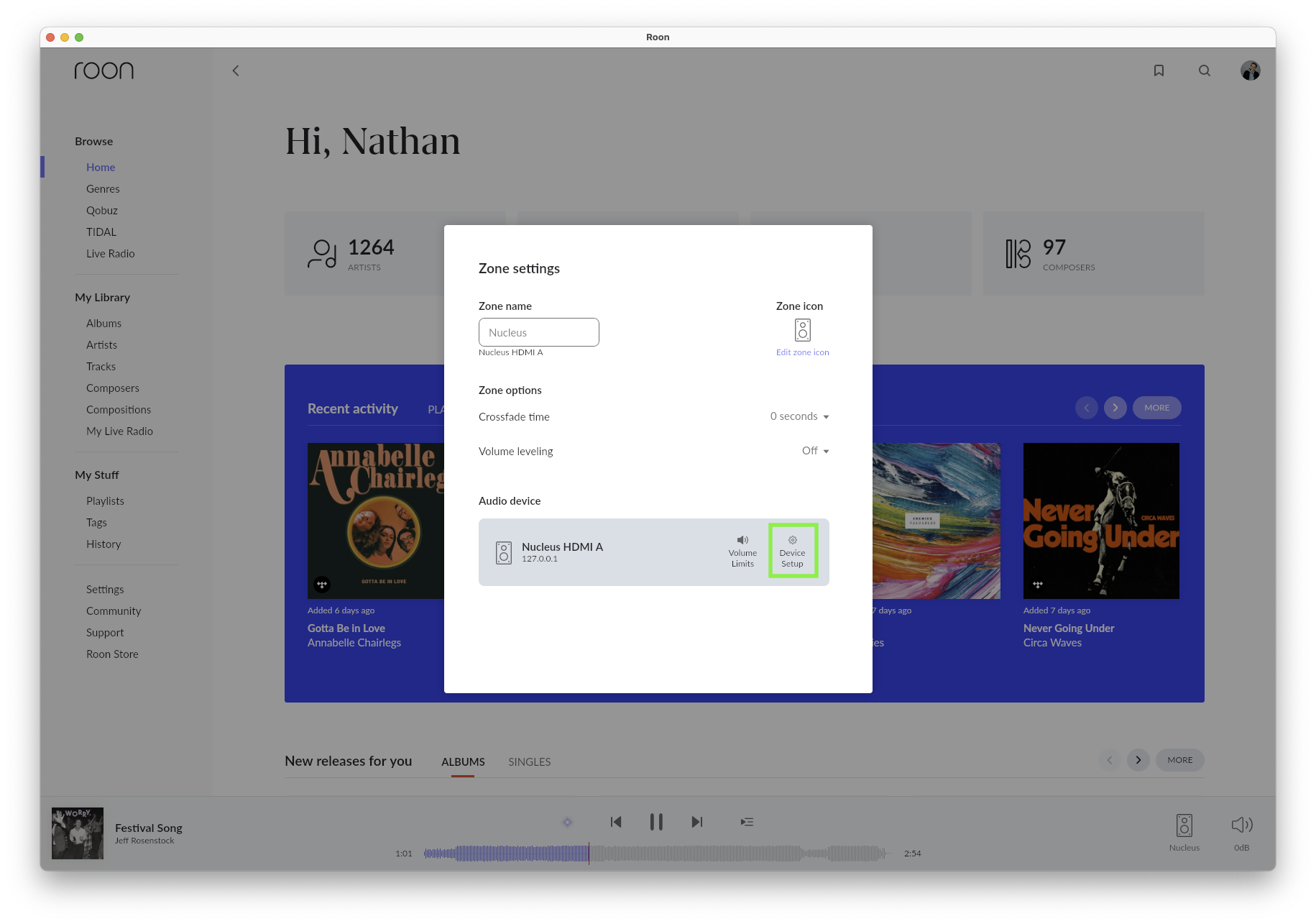Open Artists in My Library

point(101,344)
